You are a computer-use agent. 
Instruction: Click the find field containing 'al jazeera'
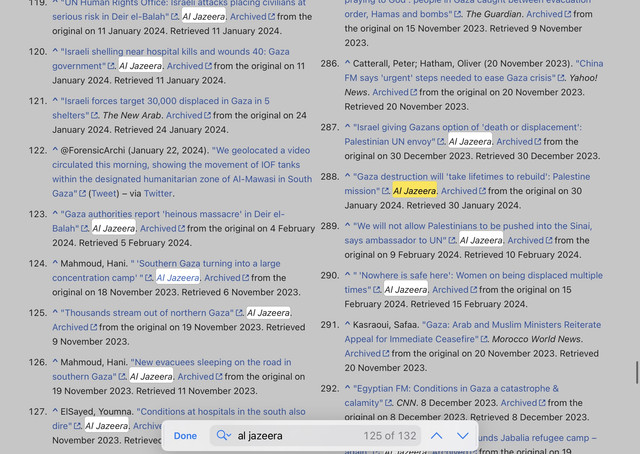pos(316,436)
